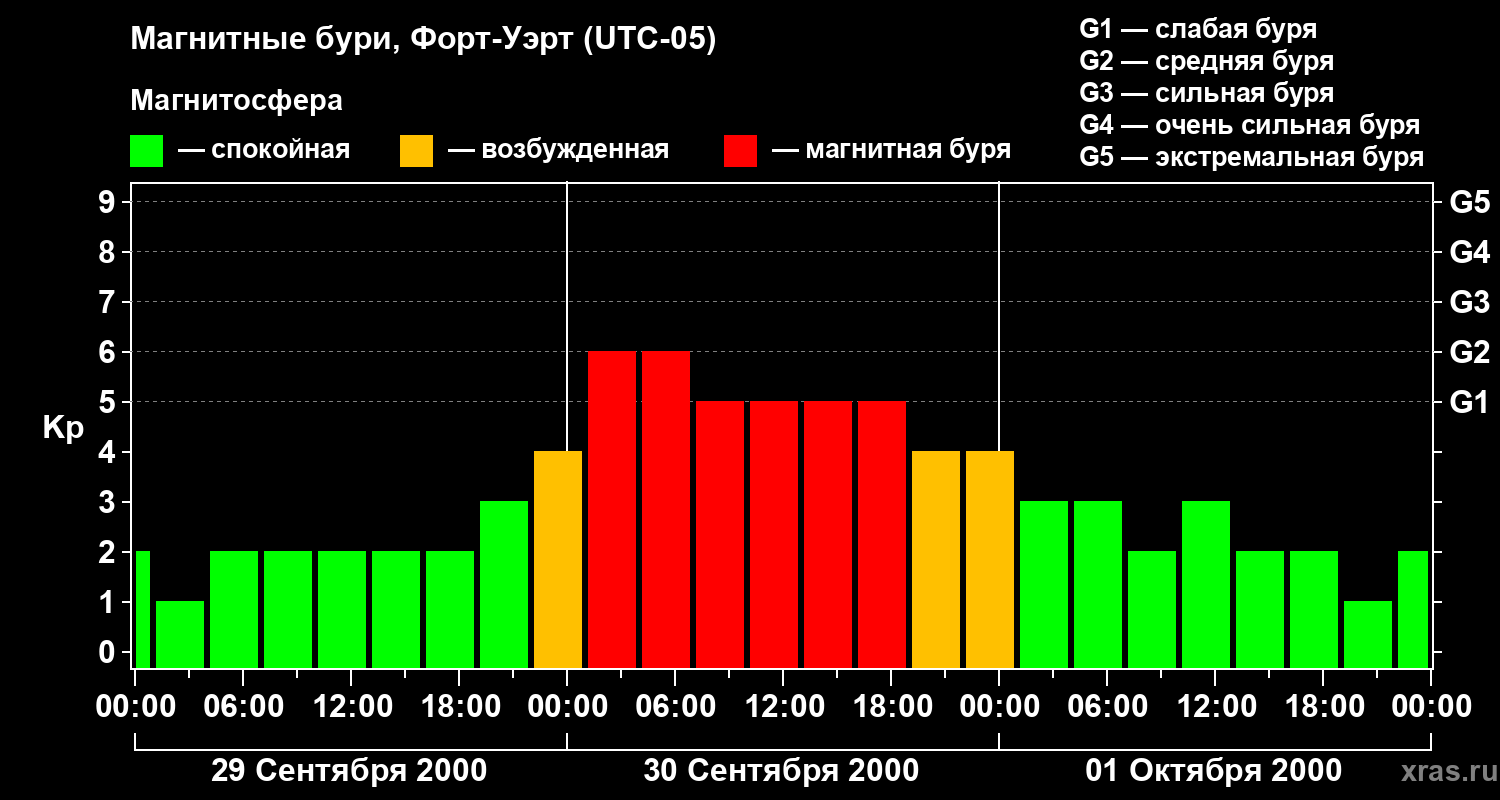Click the «18:00» label under 30 September
The height and width of the screenshot is (800, 1500).
pyautogui.click(x=891, y=707)
